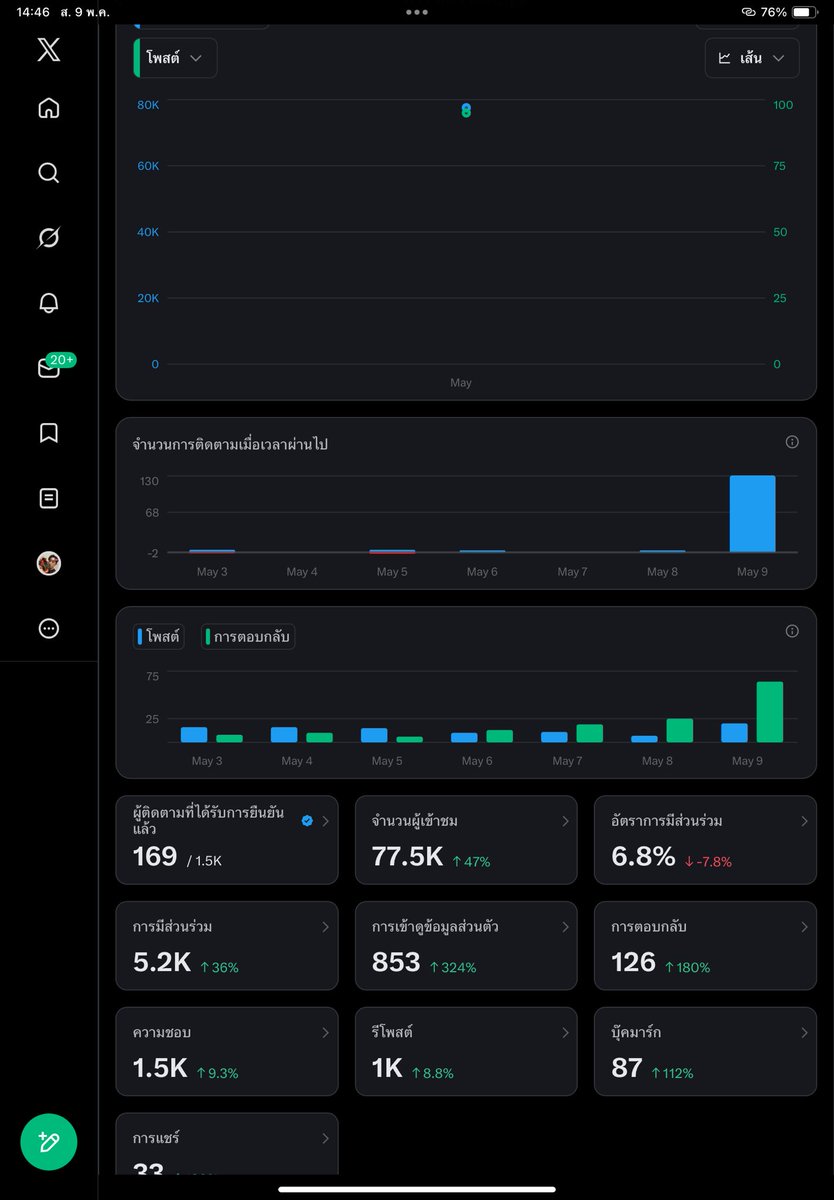The image size is (834, 1200).
Task: Open จำนวนผู้เข้าชม card 77.5K
Action: [x=466, y=840]
